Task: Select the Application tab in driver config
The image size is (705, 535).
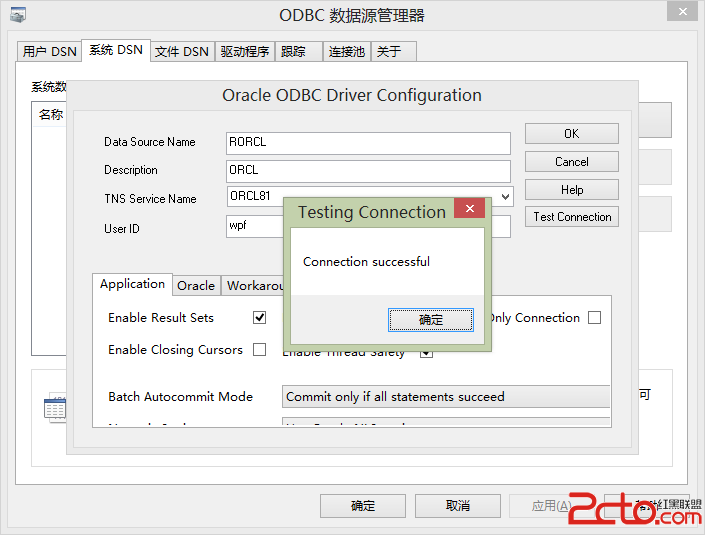Action: point(132,284)
